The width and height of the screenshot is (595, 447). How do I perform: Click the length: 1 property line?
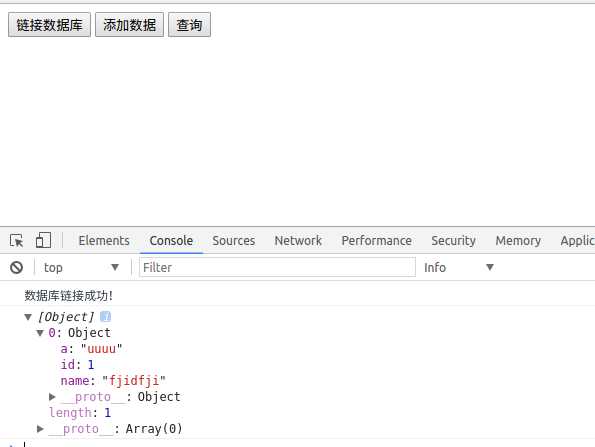point(80,412)
